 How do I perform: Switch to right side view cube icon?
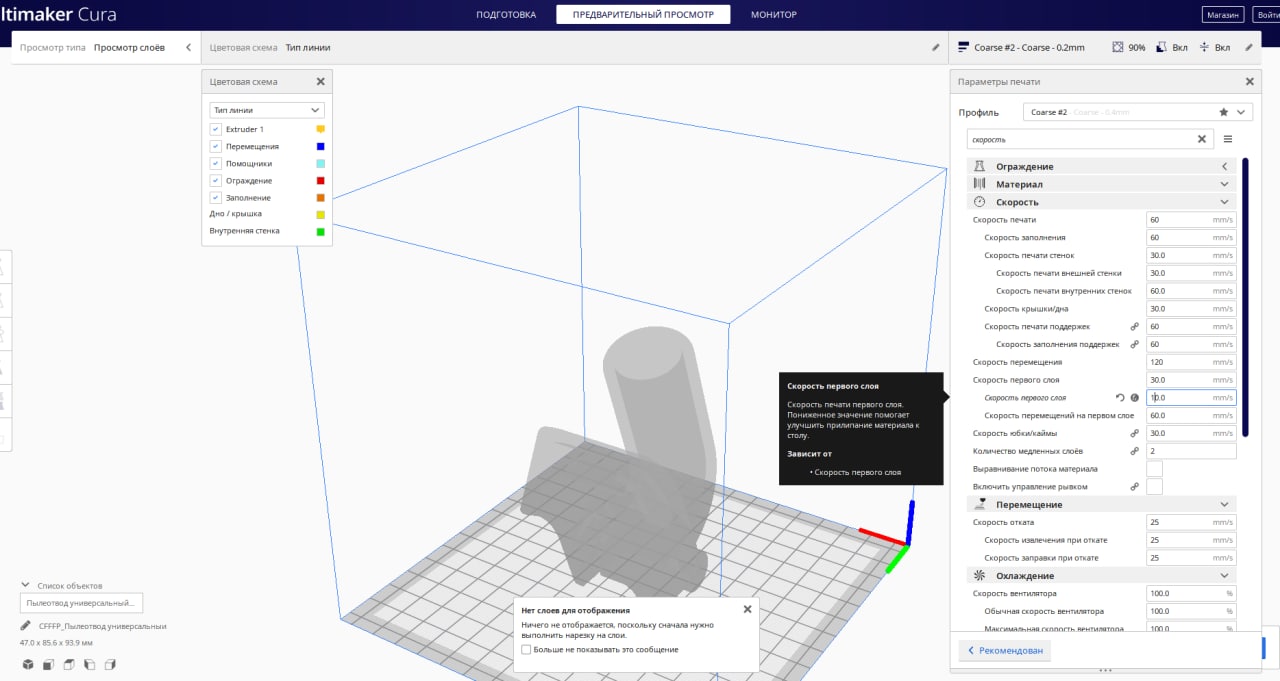pos(111,664)
